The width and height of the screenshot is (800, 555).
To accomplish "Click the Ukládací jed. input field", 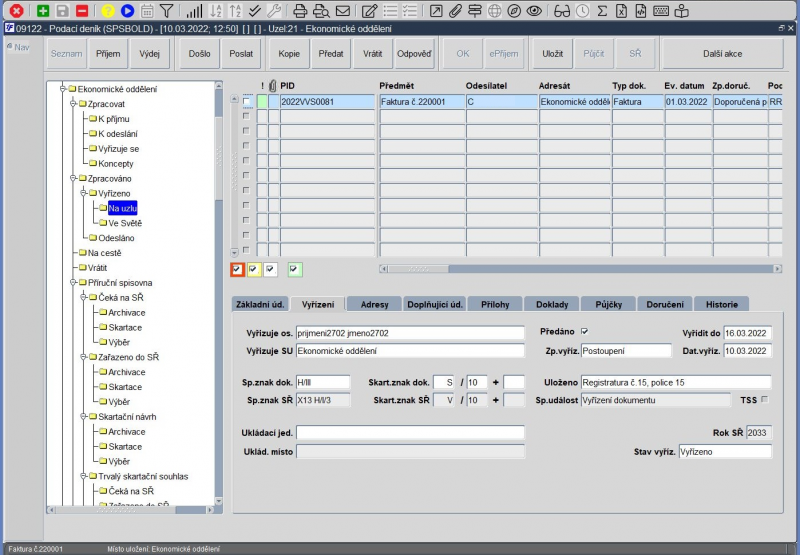I will point(410,433).
